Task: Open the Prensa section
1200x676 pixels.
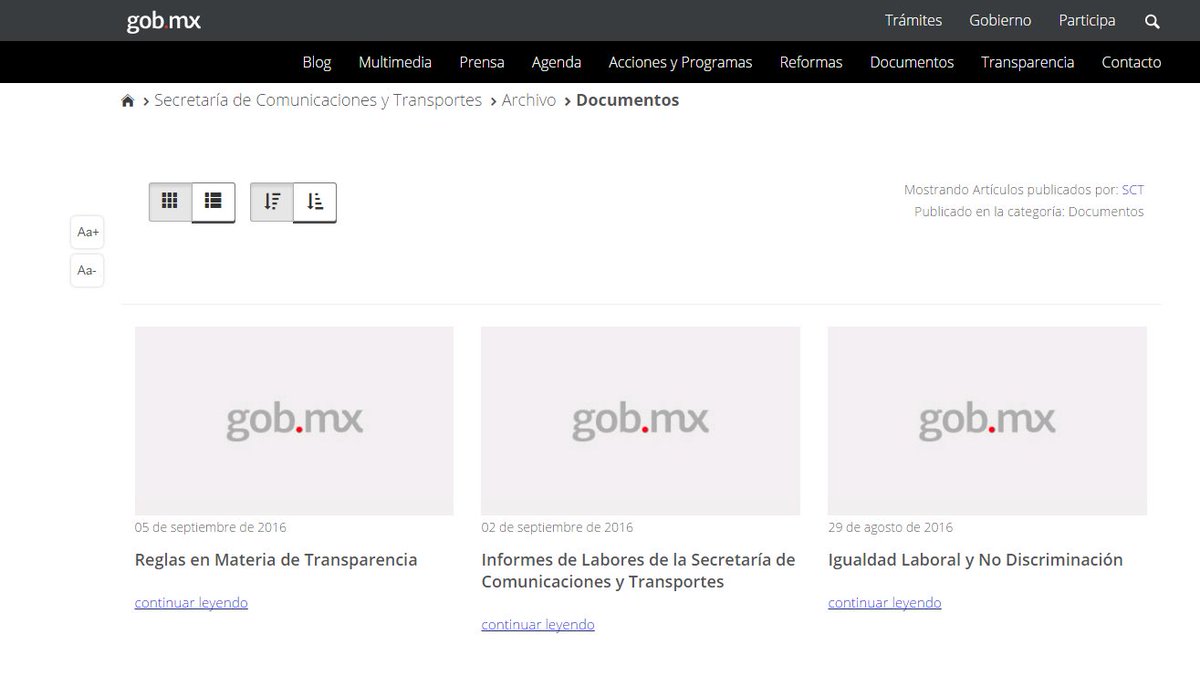Action: [482, 62]
